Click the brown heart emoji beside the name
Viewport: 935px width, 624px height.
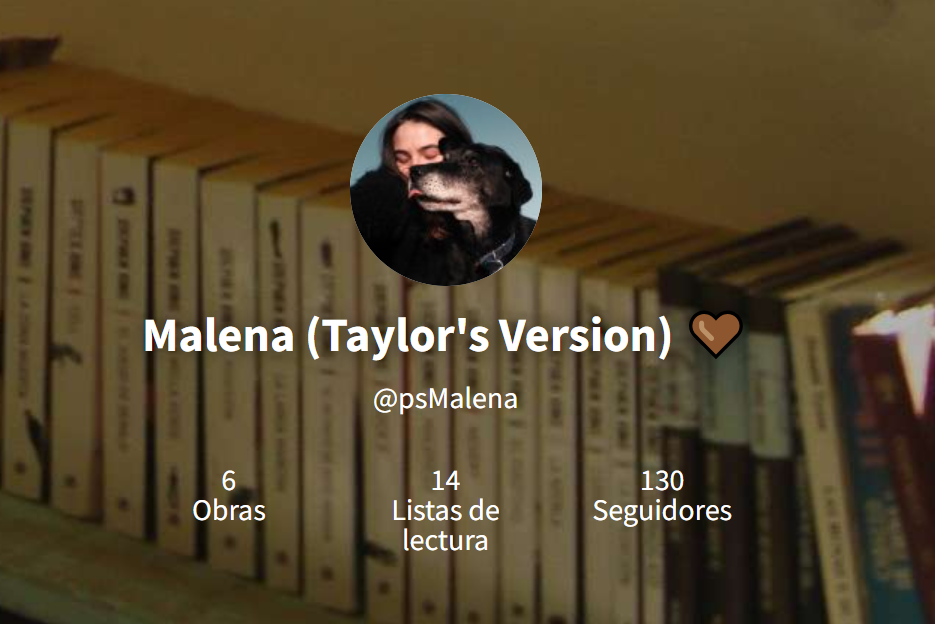click(715, 334)
